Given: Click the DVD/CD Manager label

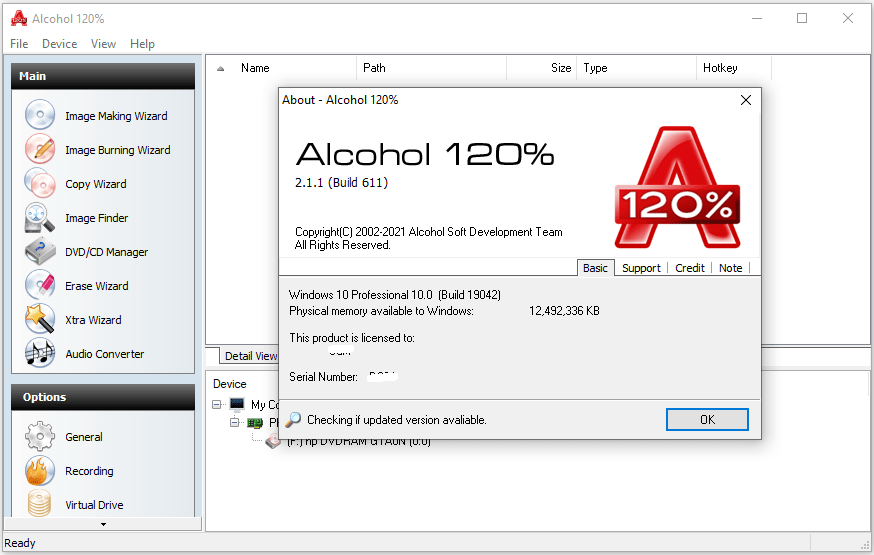Looking at the screenshot, I should tap(106, 252).
